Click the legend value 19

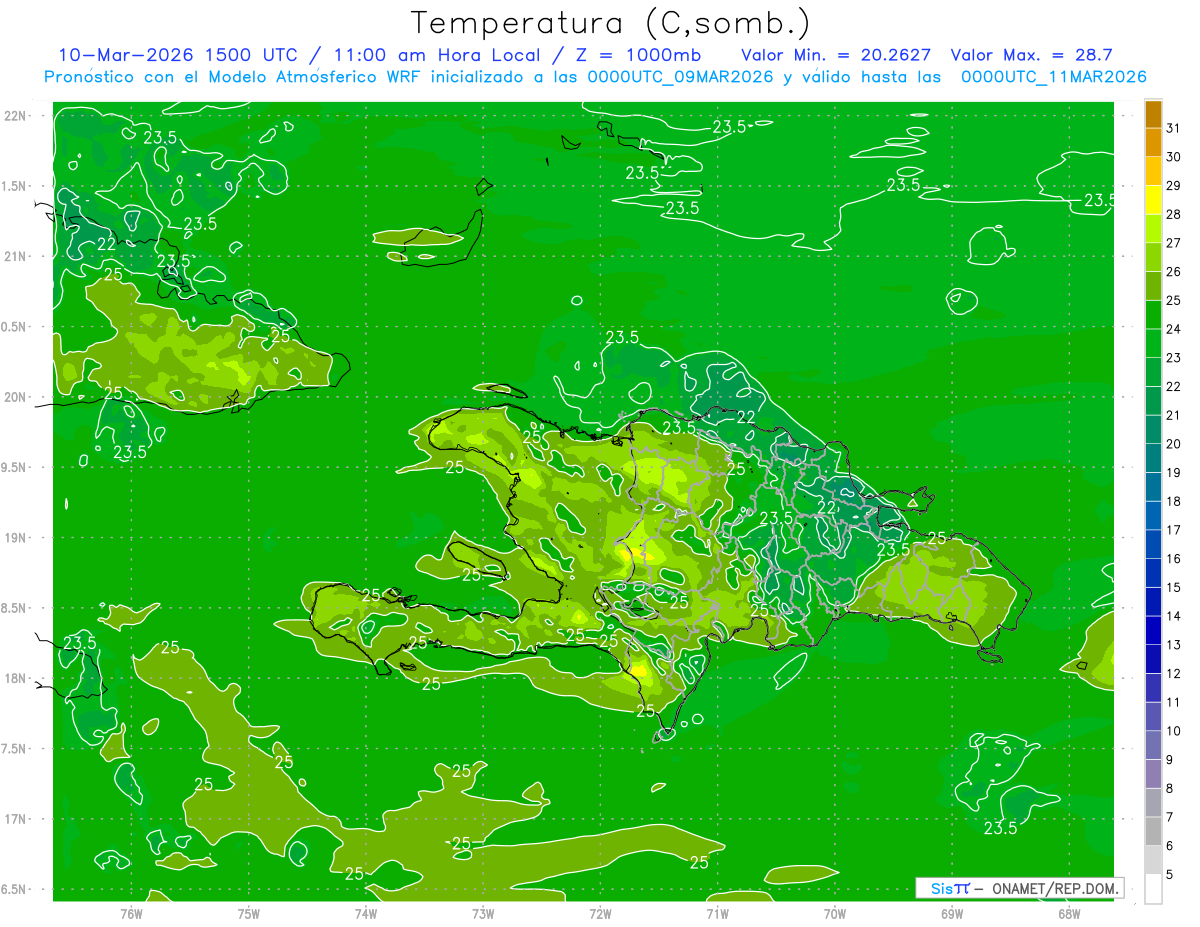click(1174, 473)
